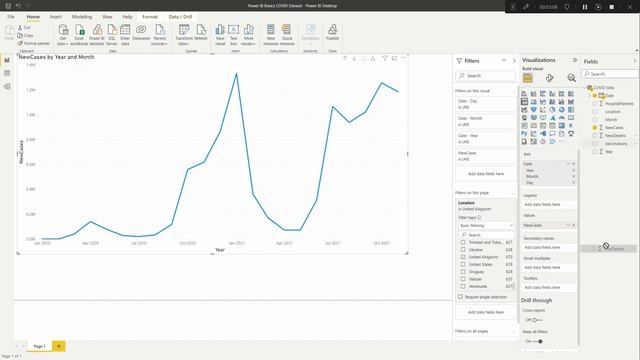
Task: Open Power BI datasets source
Action: (x=97, y=35)
